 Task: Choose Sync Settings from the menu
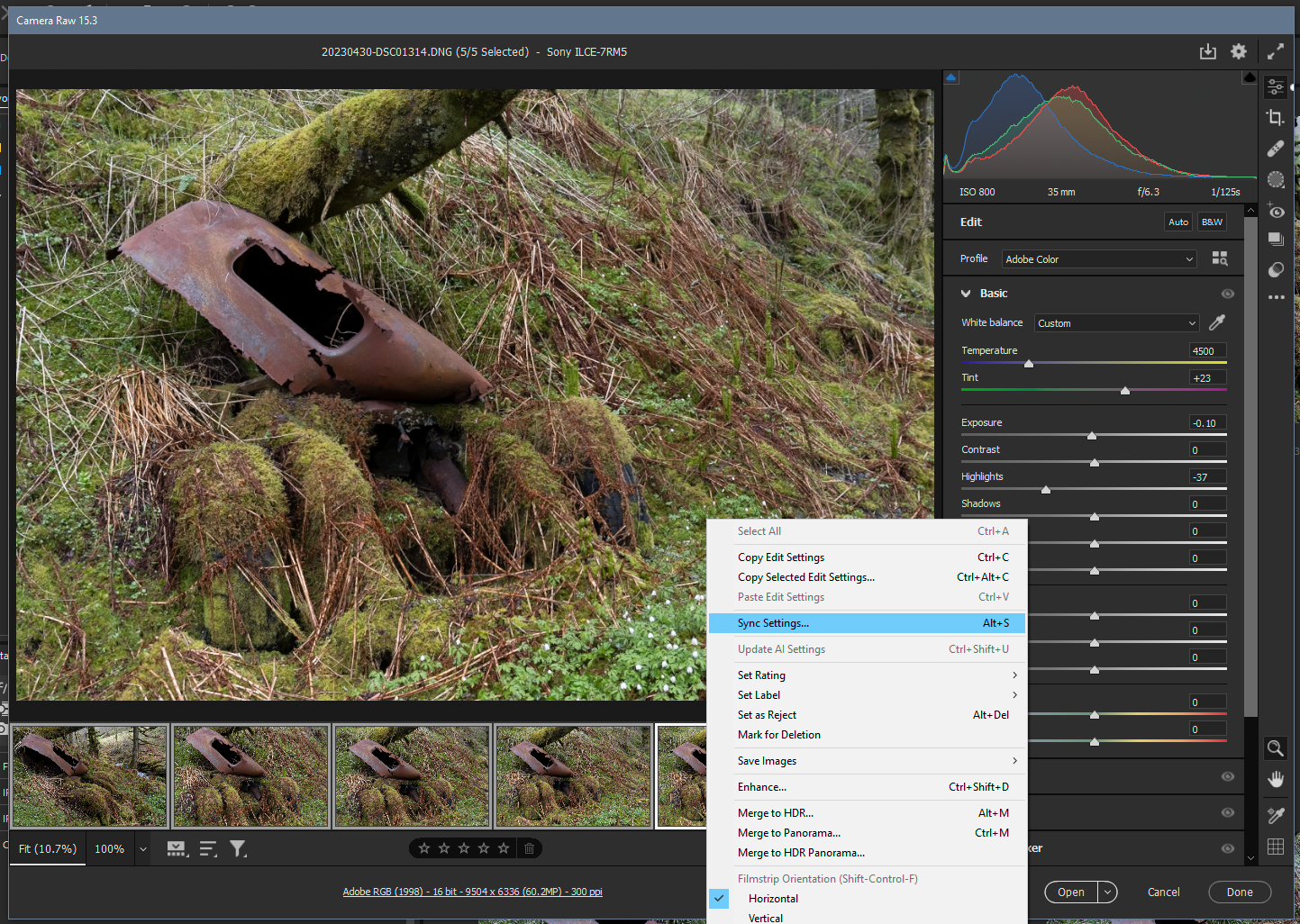[x=773, y=622]
